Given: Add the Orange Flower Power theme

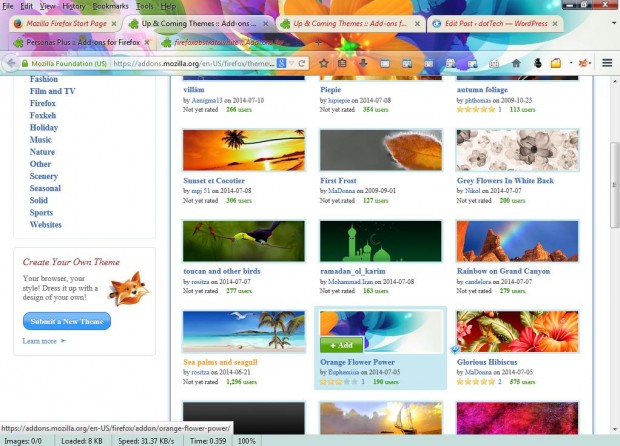Looking at the screenshot, I should click(x=342, y=345).
